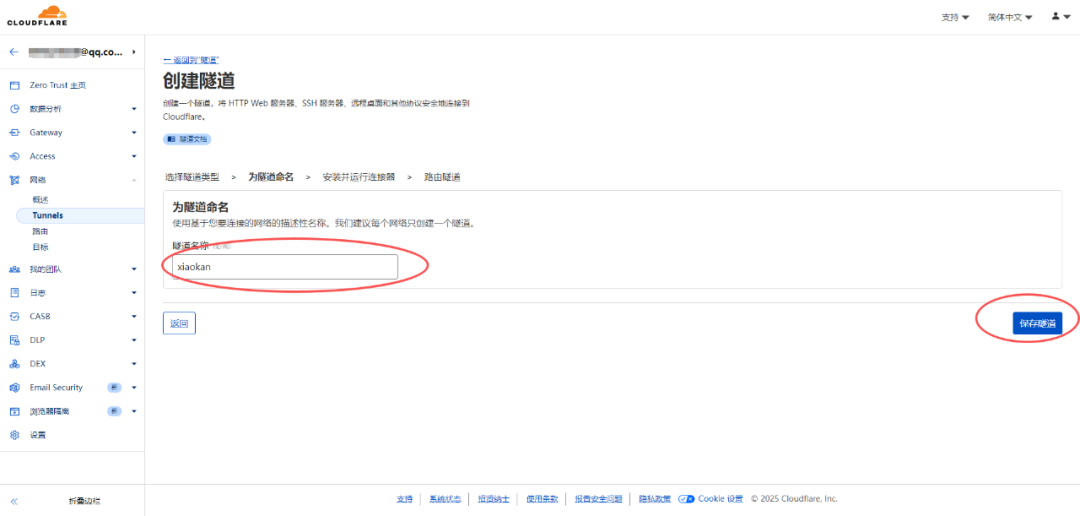Click the Access sidebar icon
Viewport: 1080px width, 516px height.
pyautogui.click(x=14, y=156)
